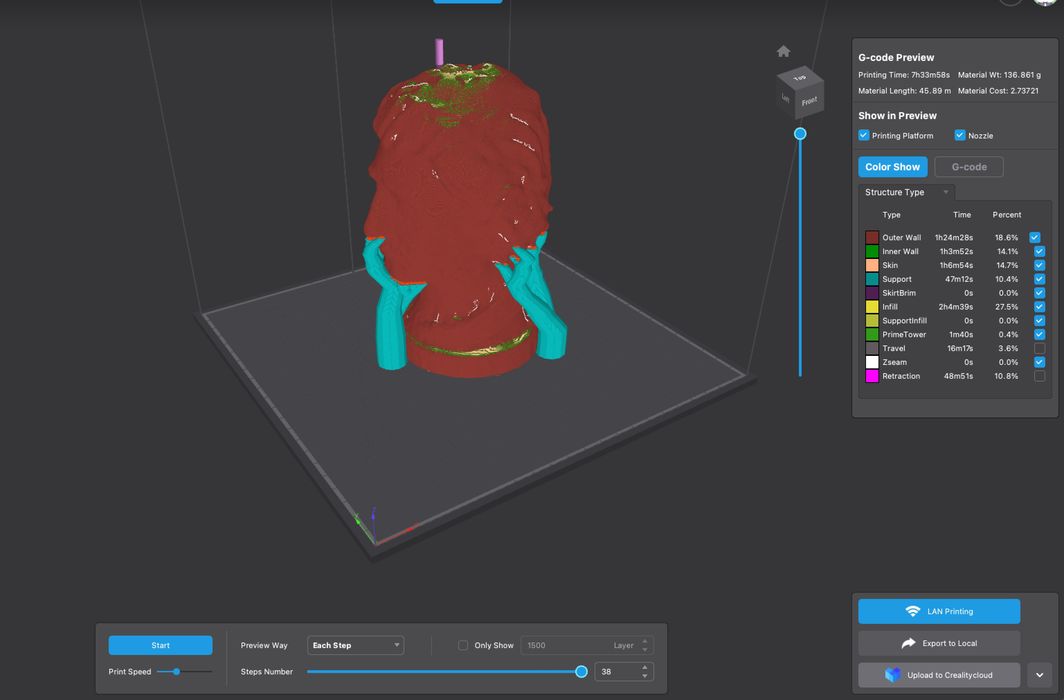1064x700 pixels.
Task: Open the Preview Way Each Step dropdown
Action: coord(355,645)
